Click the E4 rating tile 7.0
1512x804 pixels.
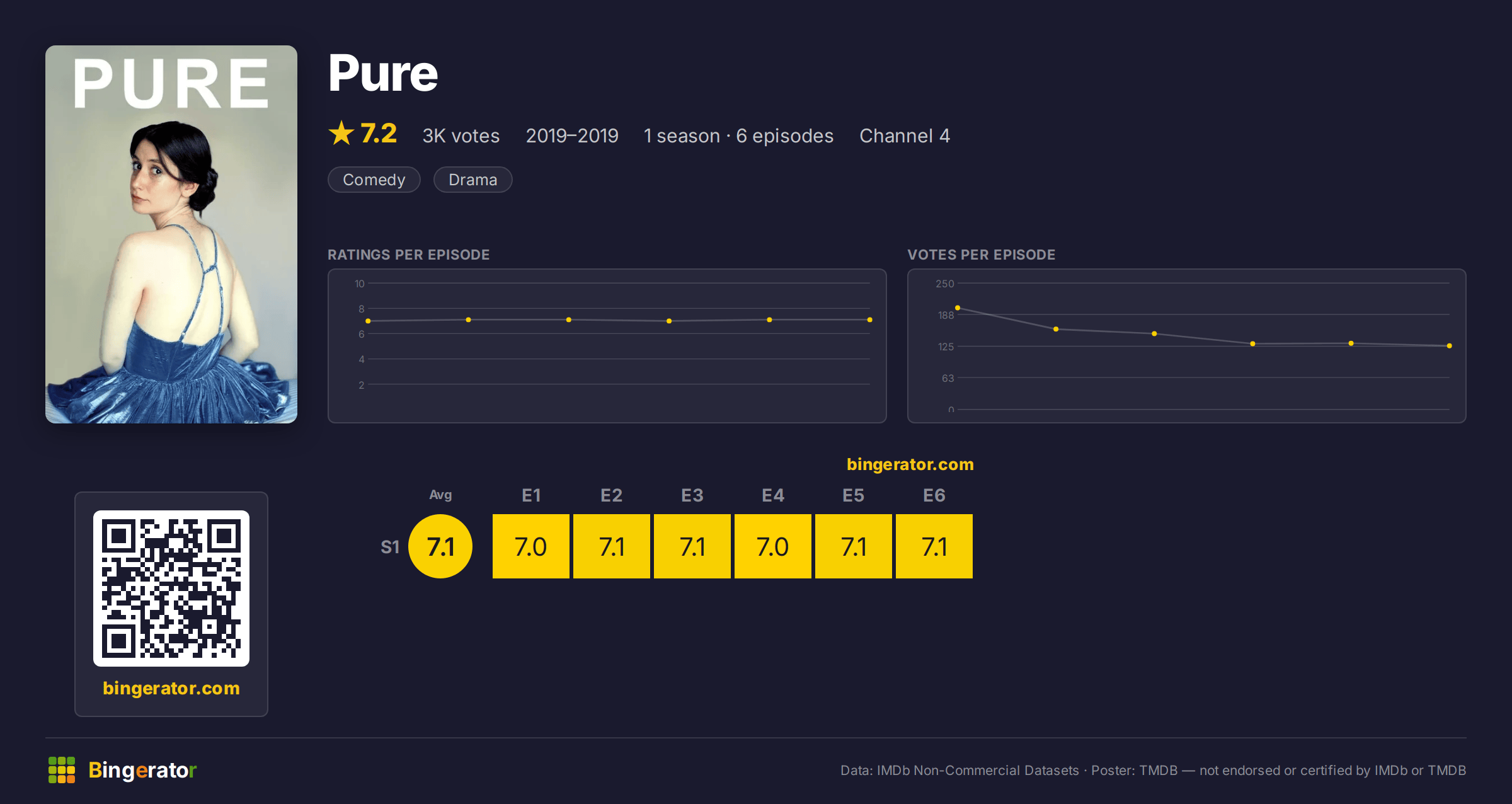[773, 546]
